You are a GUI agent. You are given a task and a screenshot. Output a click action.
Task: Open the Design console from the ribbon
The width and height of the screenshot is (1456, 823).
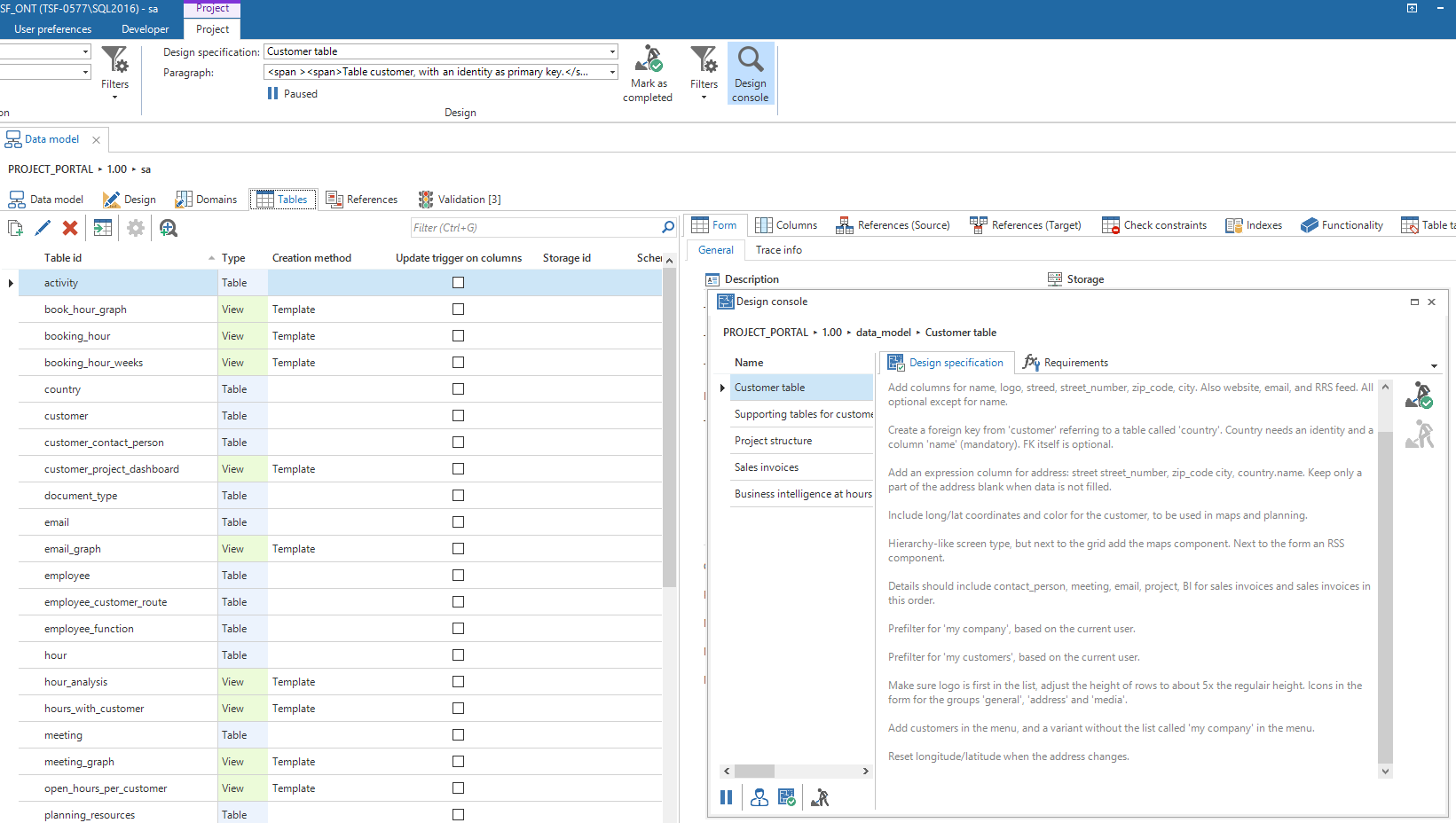751,74
